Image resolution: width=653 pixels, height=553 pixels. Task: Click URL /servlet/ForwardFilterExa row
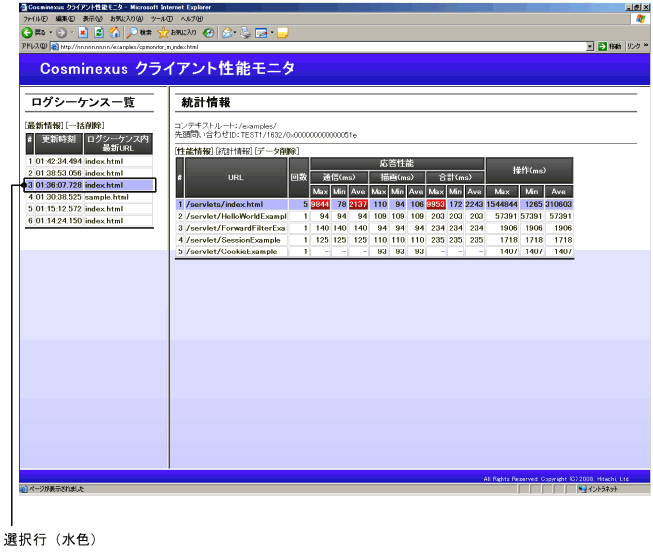(236, 228)
